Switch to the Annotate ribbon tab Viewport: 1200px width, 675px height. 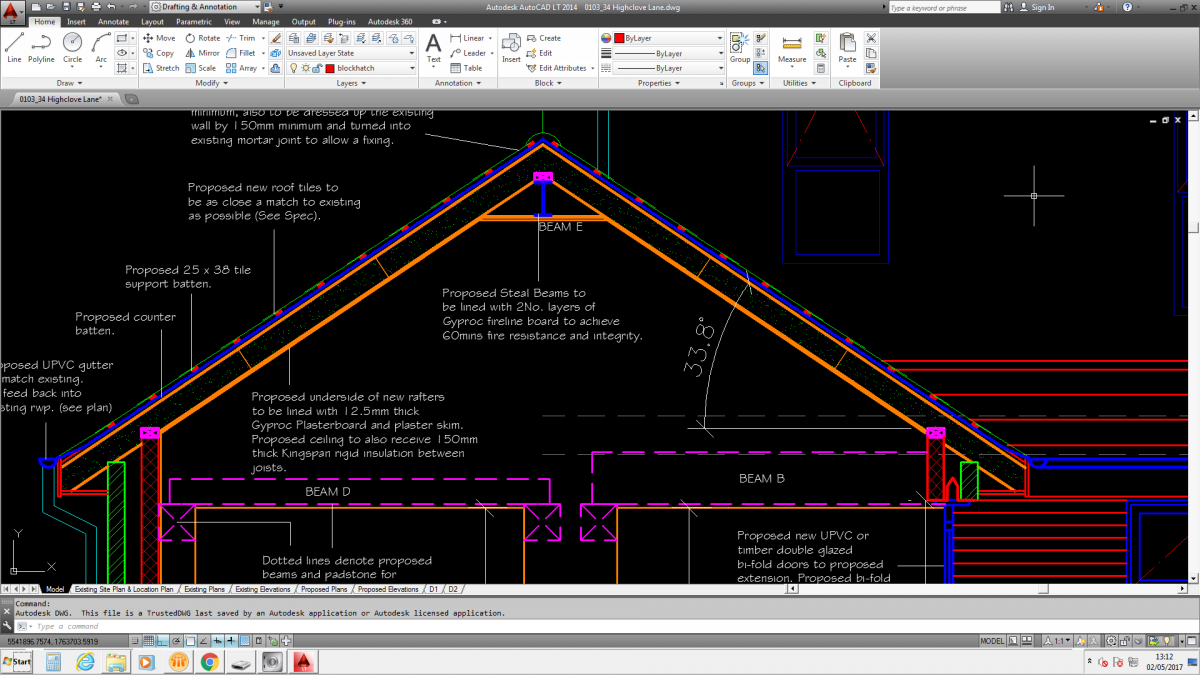tap(113, 21)
